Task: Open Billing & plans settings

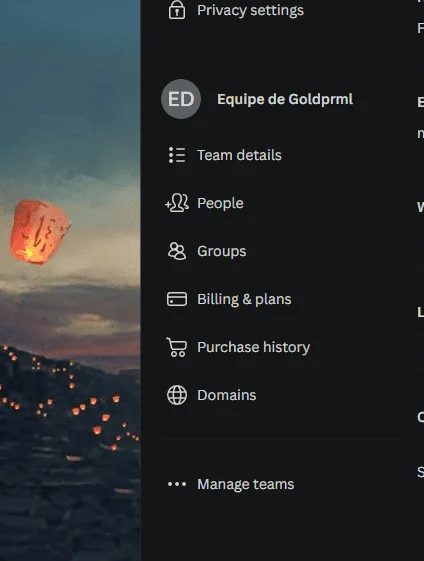Action: pyautogui.click(x=244, y=299)
